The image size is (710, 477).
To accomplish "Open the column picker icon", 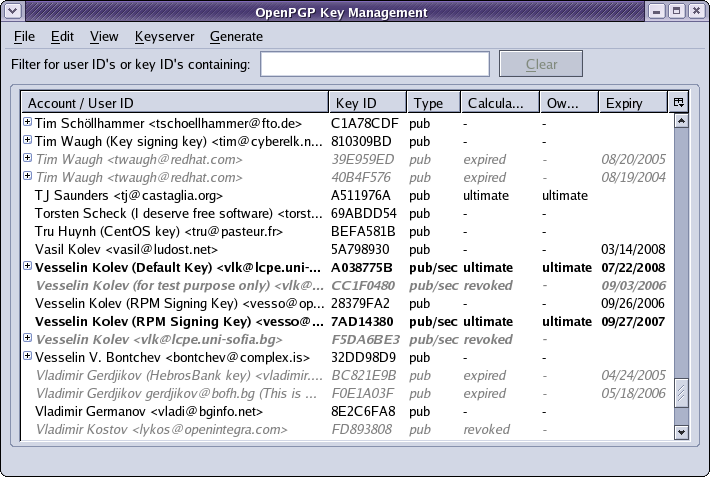I will (x=678, y=102).
